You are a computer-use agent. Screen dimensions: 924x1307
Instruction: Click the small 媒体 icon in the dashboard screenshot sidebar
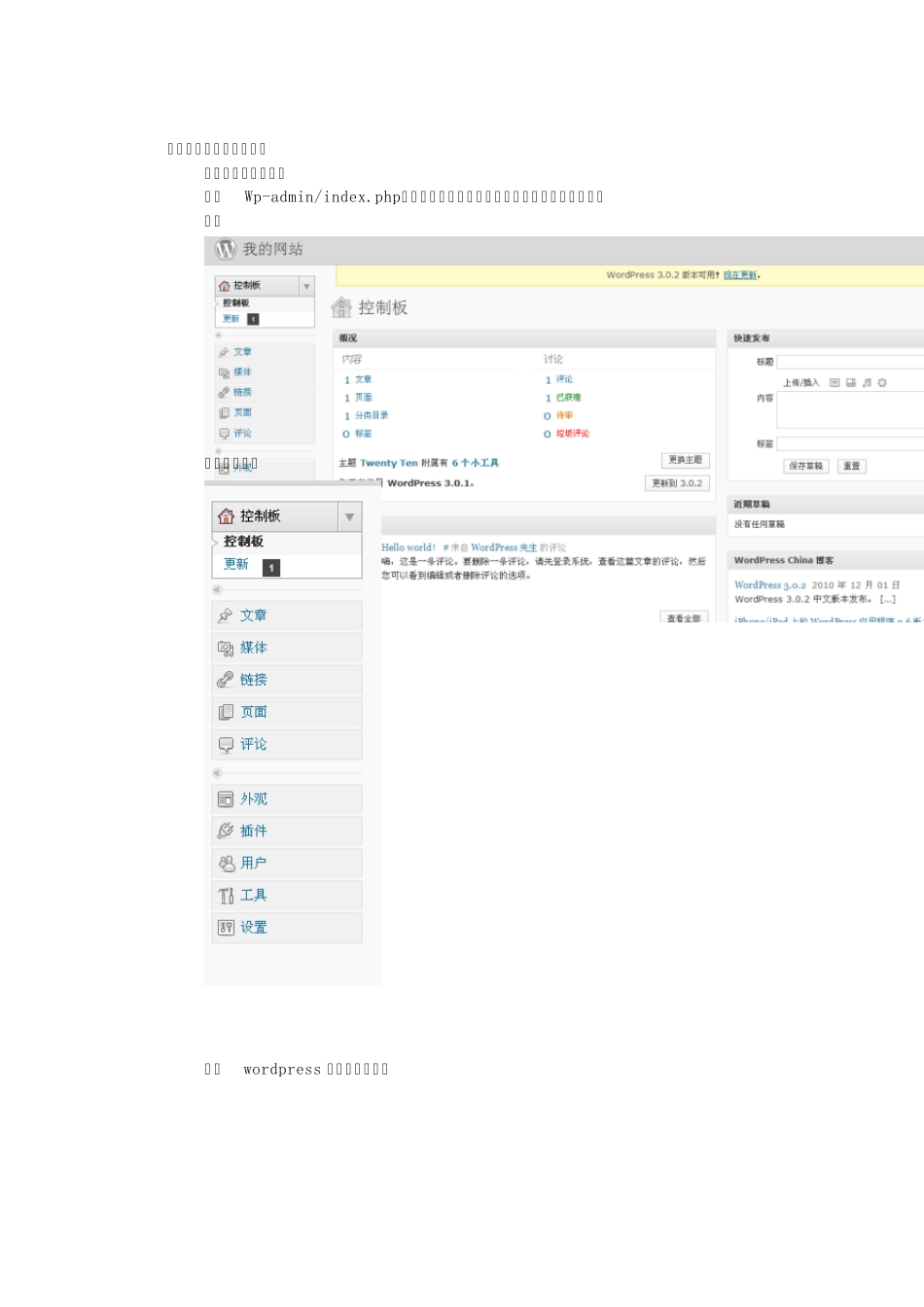pyautogui.click(x=224, y=372)
